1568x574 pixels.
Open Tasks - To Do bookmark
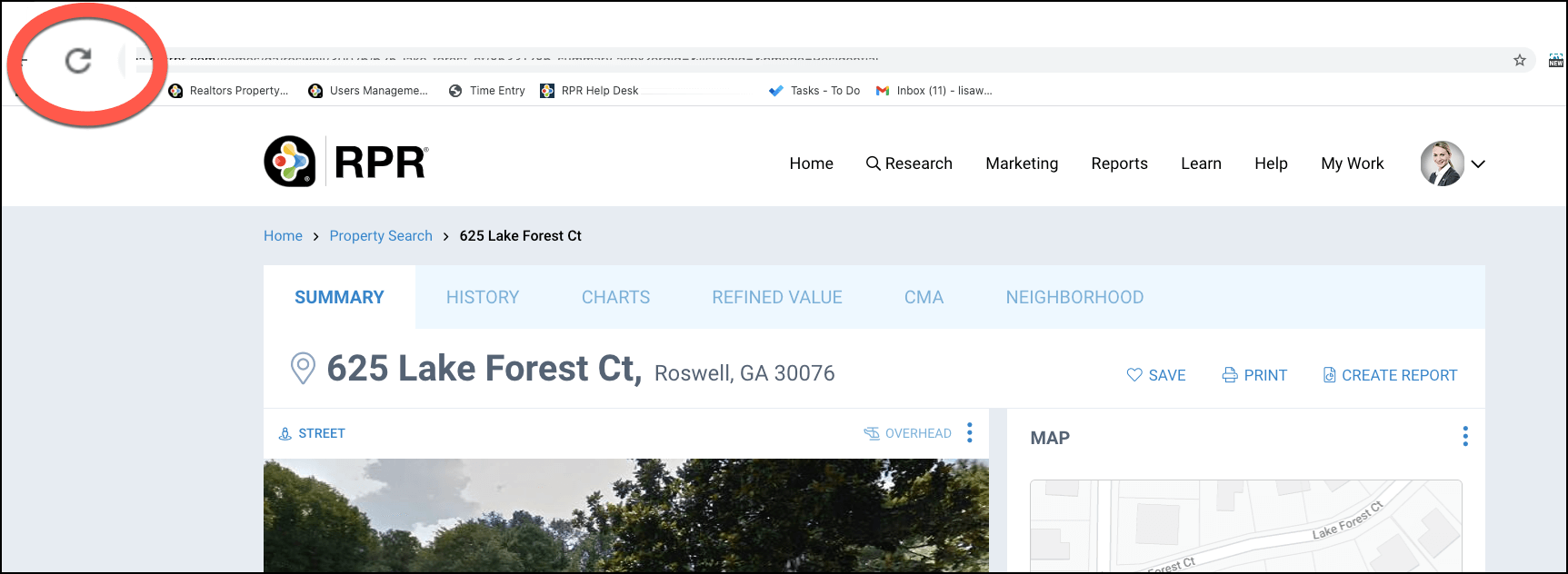click(814, 91)
